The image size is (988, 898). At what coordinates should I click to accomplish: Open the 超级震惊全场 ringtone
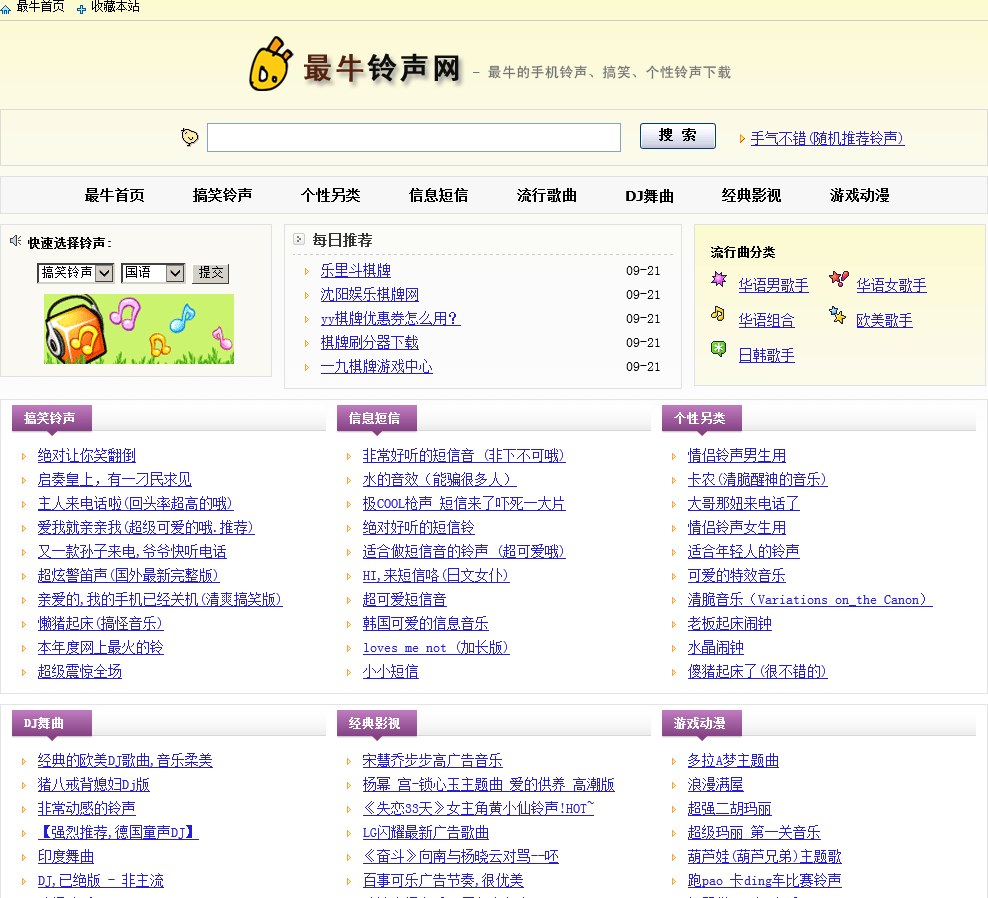pyautogui.click(x=79, y=671)
